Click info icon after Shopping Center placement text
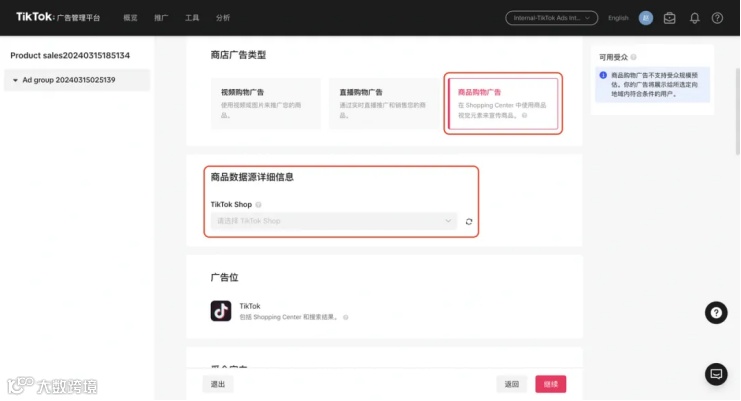This screenshot has width=741, height=401. pos(345,317)
